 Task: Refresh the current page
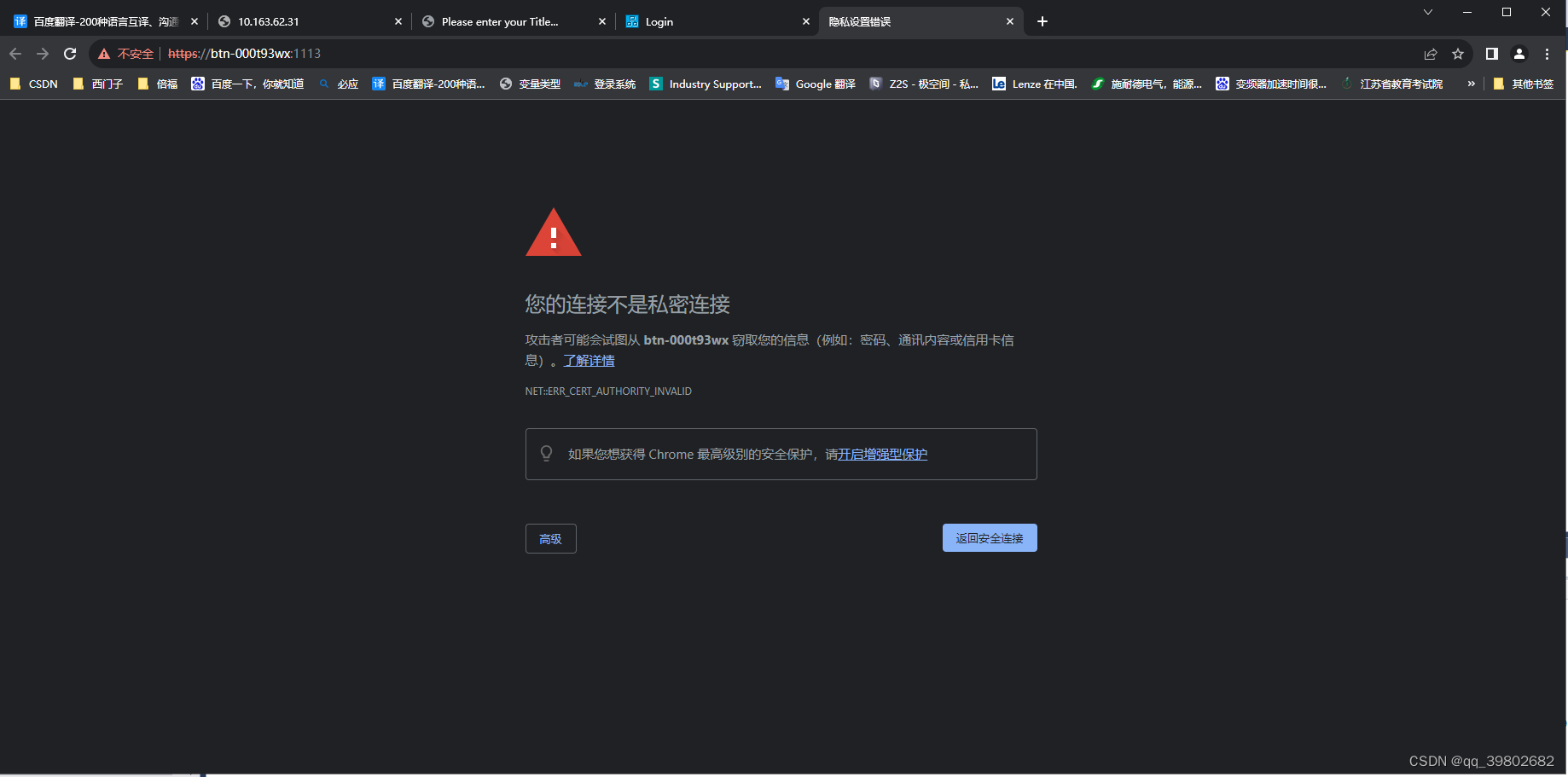click(x=69, y=53)
